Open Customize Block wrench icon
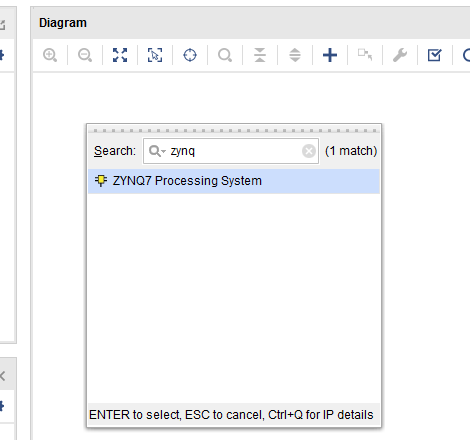This screenshot has height=440, width=470. 400,55
